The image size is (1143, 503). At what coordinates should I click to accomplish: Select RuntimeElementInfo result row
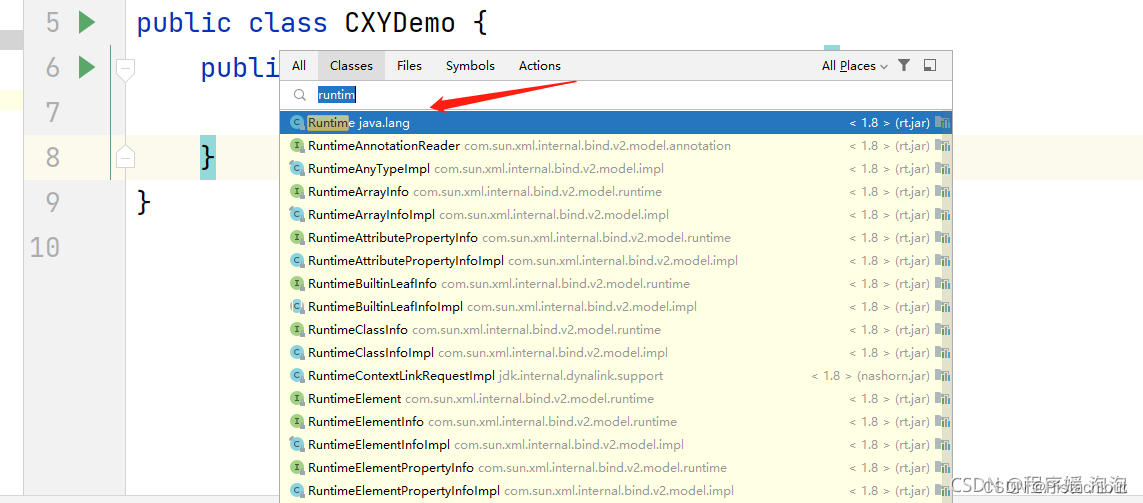pos(616,422)
